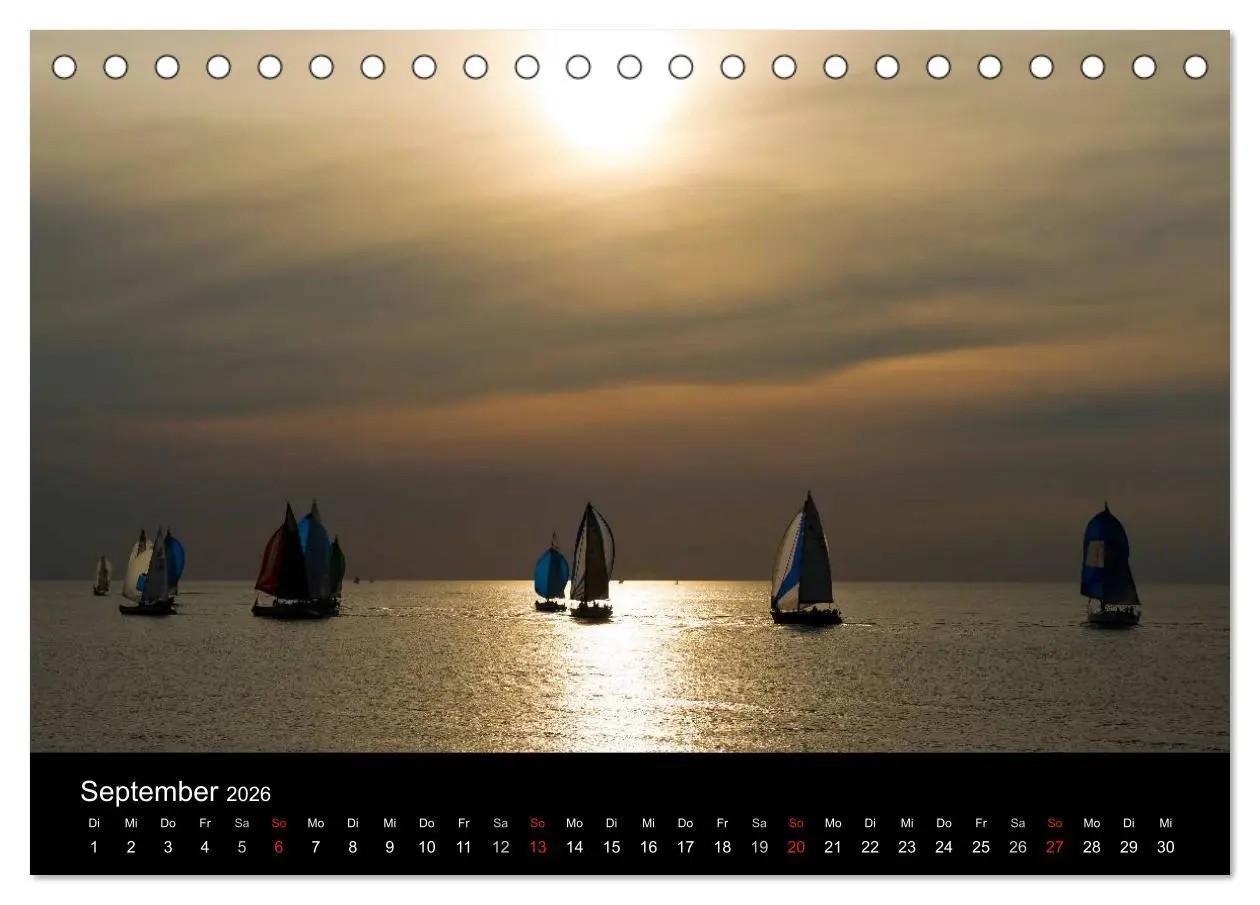This screenshot has width=1260, height=905.
Task: Select date 9 in the calendar row
Action: [390, 847]
